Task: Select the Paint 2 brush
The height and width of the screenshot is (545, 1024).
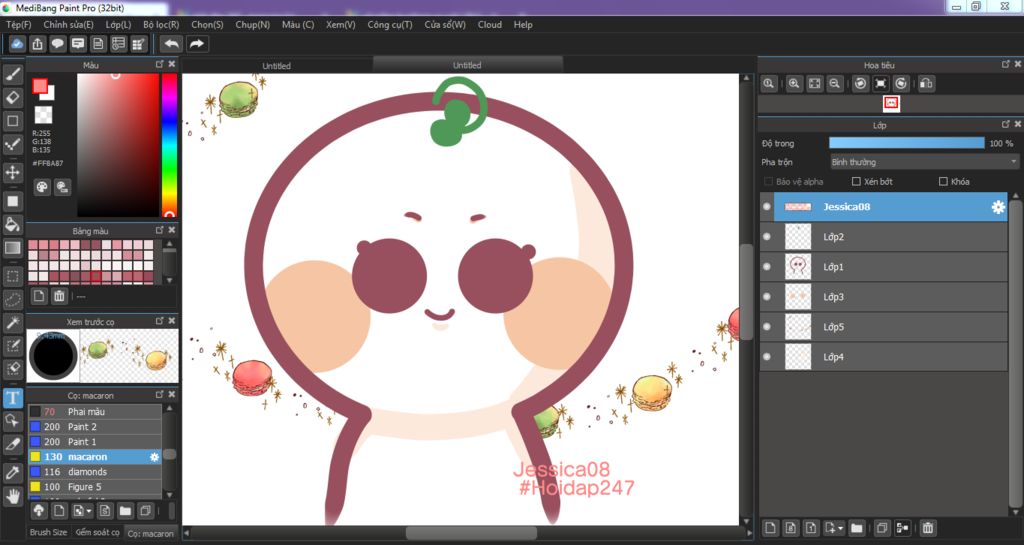Action: click(x=95, y=427)
